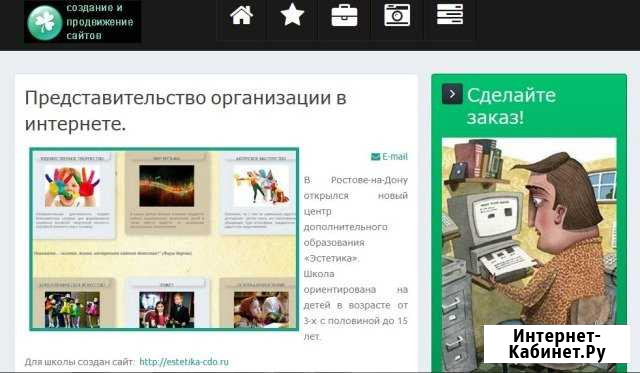Open the home page icon
This screenshot has width=640, height=373.
point(241,16)
